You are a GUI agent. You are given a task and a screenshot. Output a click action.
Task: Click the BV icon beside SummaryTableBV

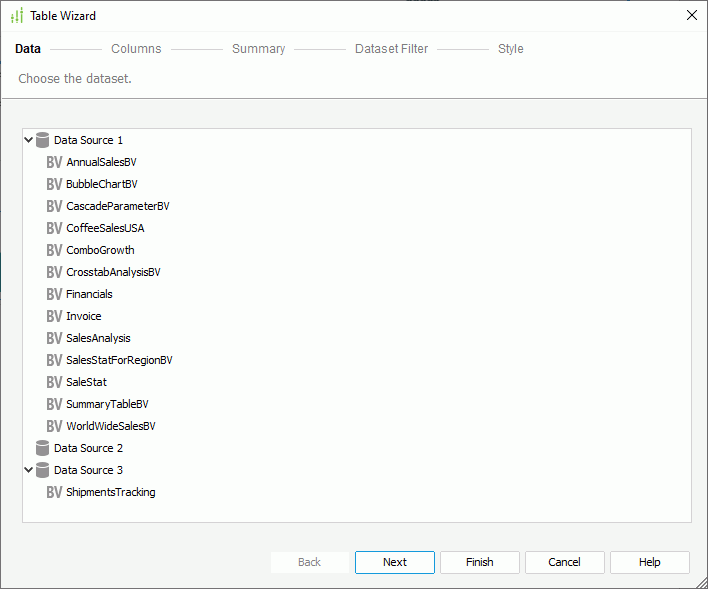(x=54, y=404)
